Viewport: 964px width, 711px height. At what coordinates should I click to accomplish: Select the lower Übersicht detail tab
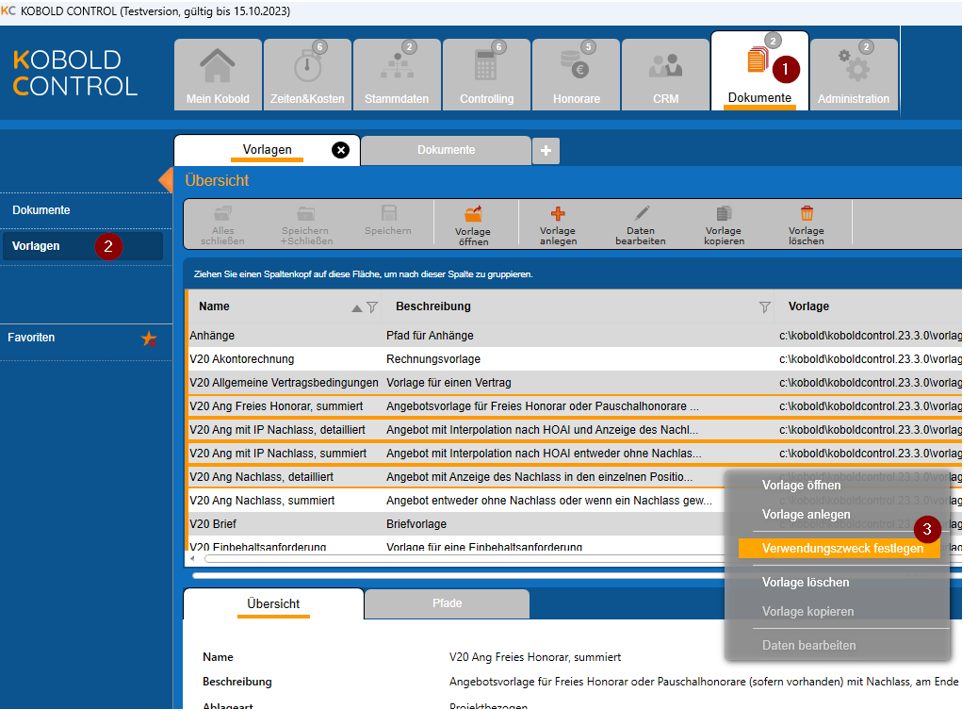click(x=274, y=604)
